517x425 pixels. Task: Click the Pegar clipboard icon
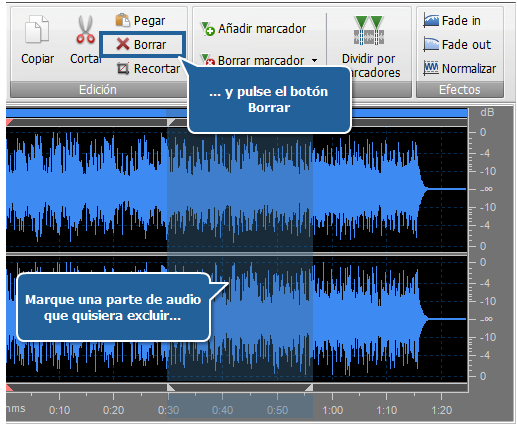coord(123,20)
